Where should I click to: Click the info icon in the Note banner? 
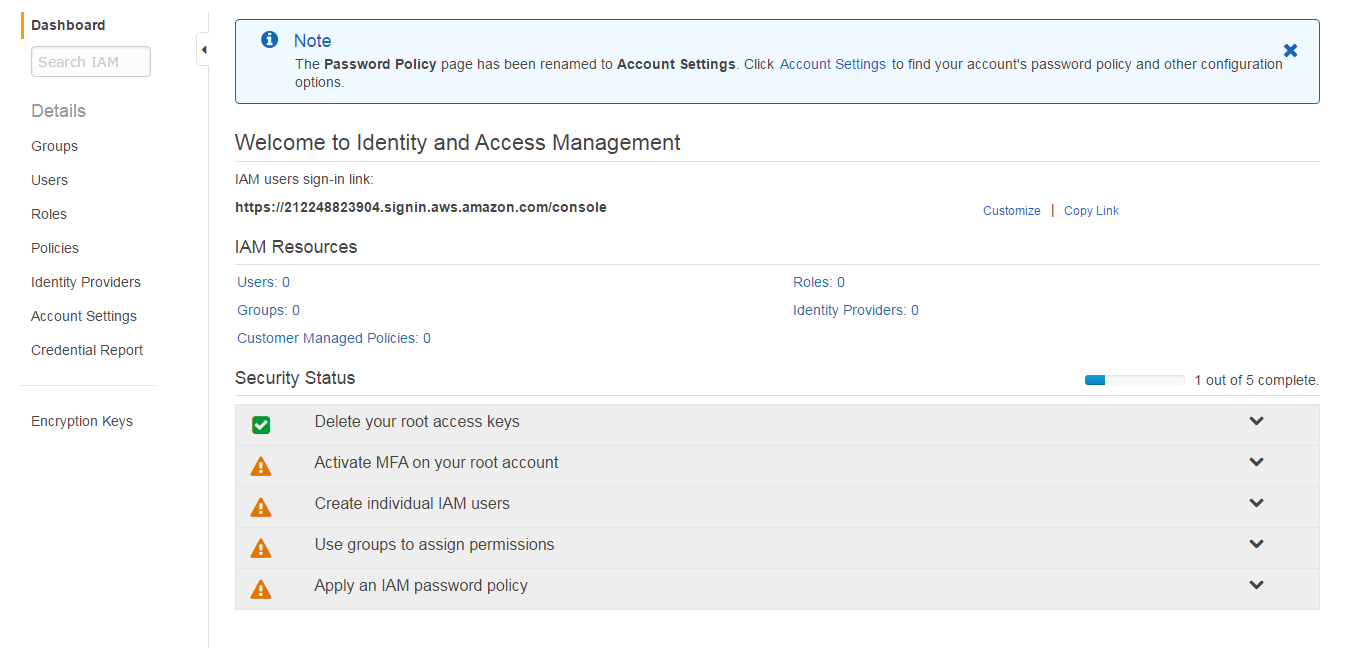click(269, 40)
